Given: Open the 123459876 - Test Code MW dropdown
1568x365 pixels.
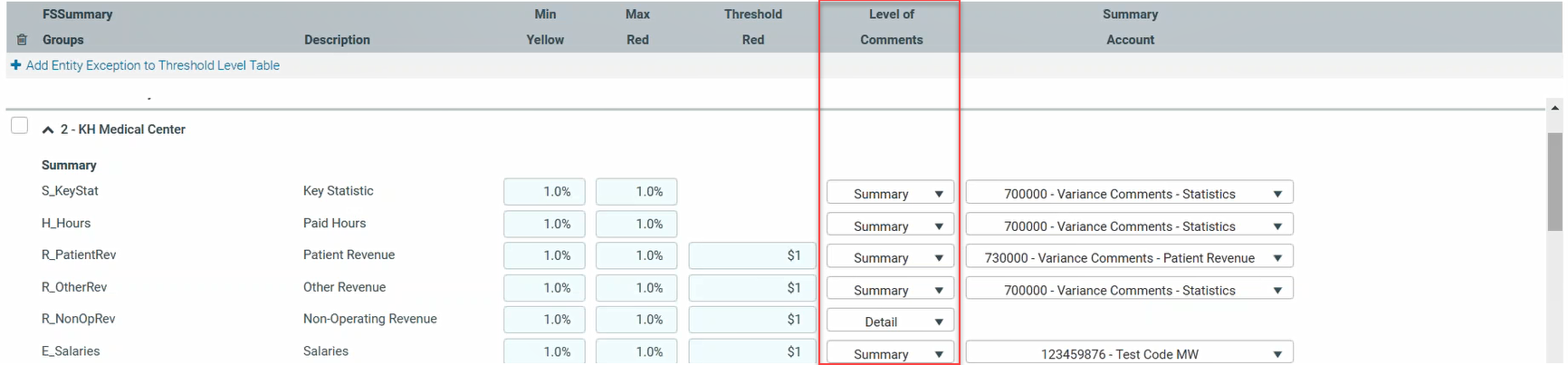Looking at the screenshot, I should [x=1129, y=353].
